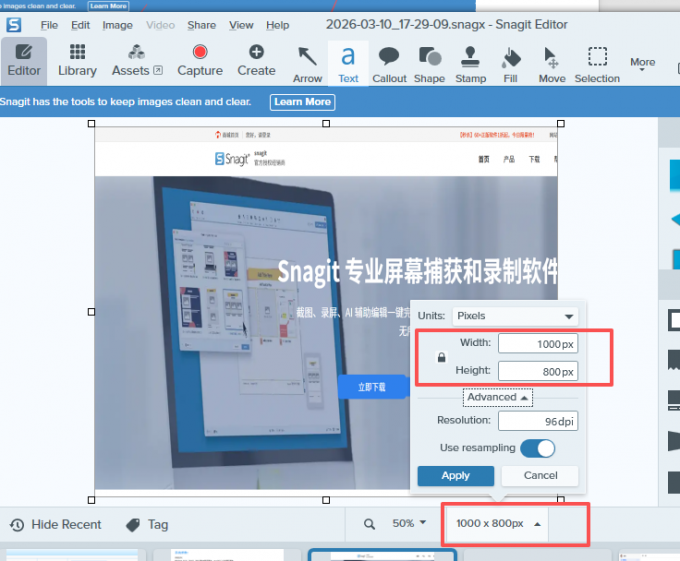Open the More tools dropdown
Screen dimensions: 680x561
(643, 62)
